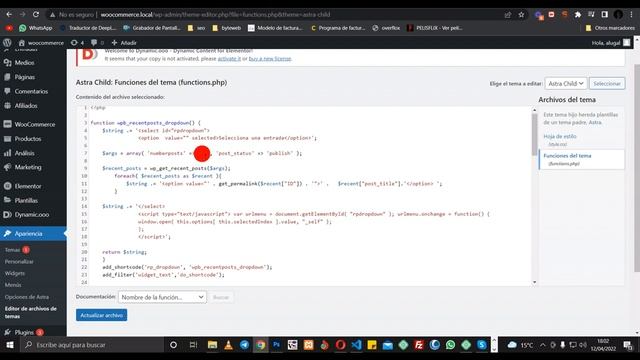
Task: Open the Traductor de DeepL bookmark
Action: (x=88, y=28)
